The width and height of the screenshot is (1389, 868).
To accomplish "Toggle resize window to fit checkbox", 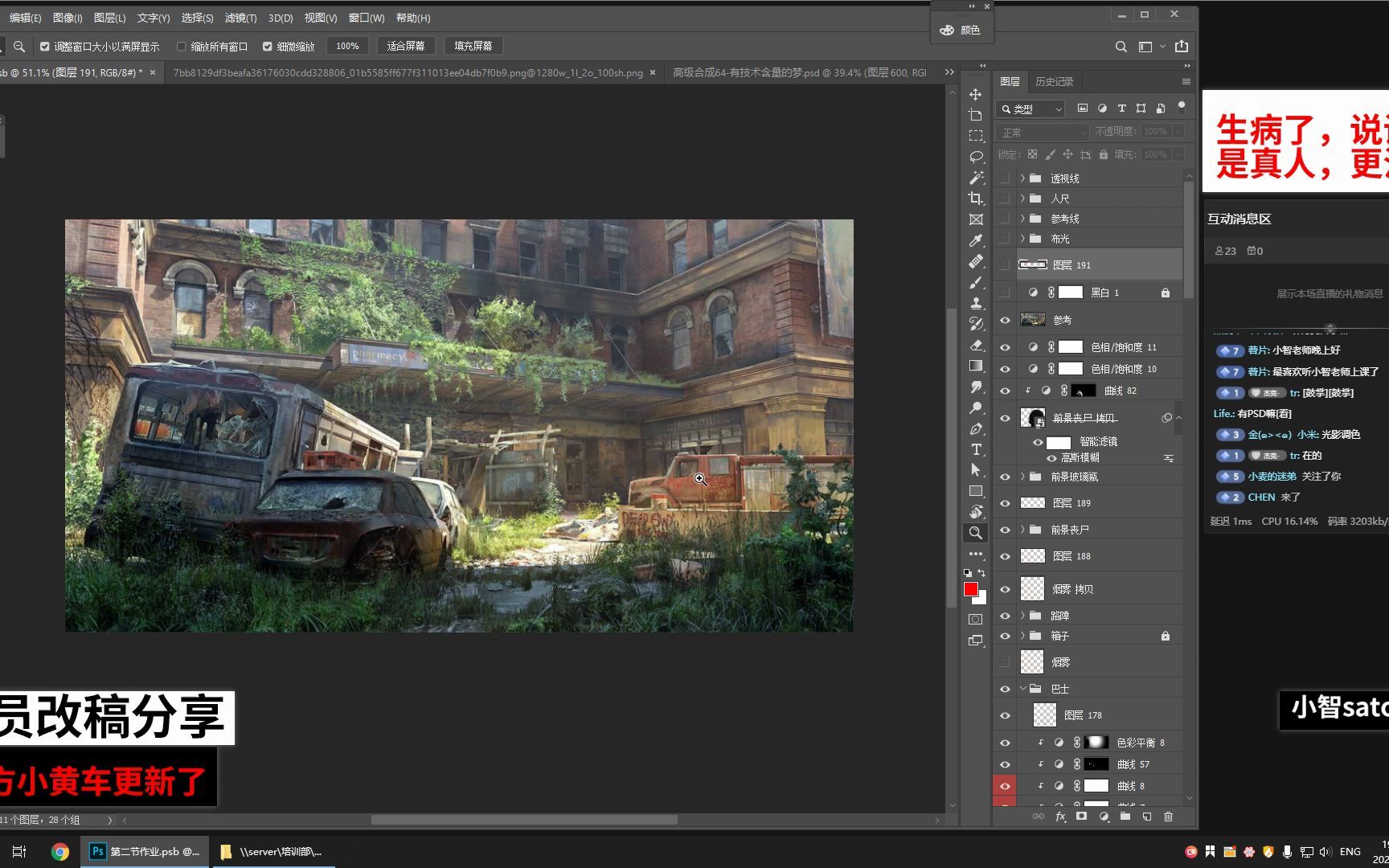I will [x=45, y=47].
